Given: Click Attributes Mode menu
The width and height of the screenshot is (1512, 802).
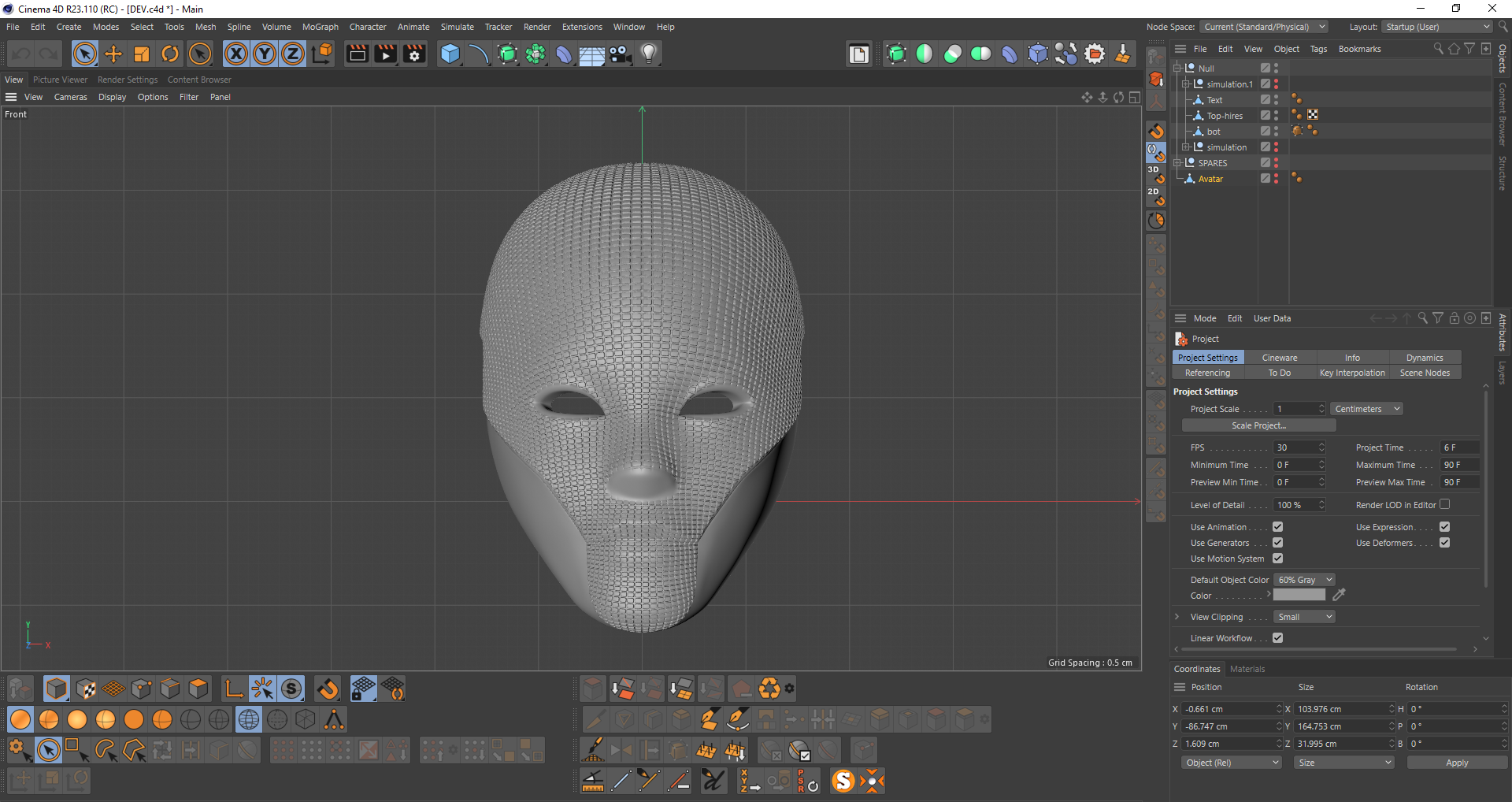Looking at the screenshot, I should (x=1205, y=318).
